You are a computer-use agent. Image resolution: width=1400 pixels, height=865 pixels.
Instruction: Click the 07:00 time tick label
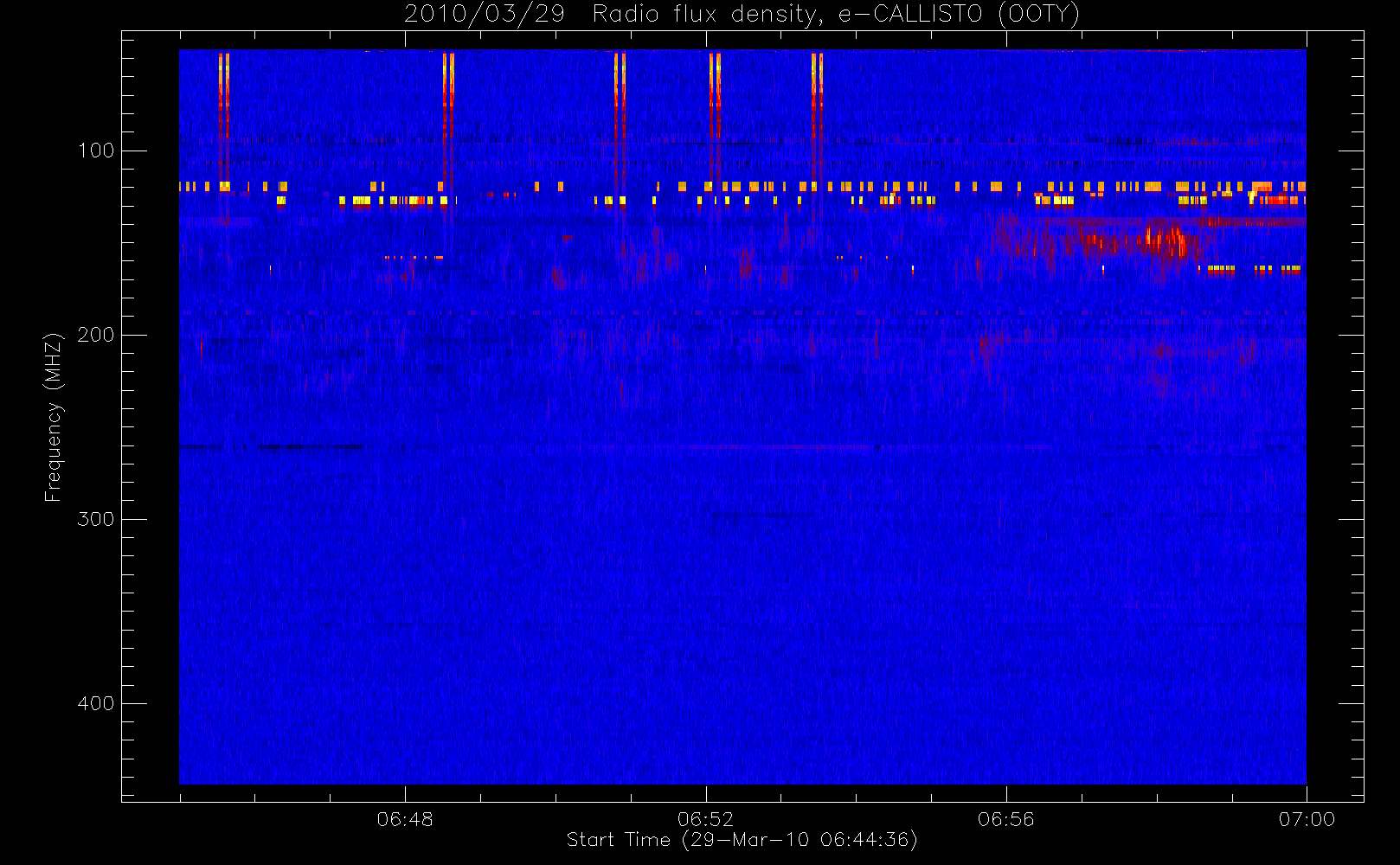[x=1307, y=819]
